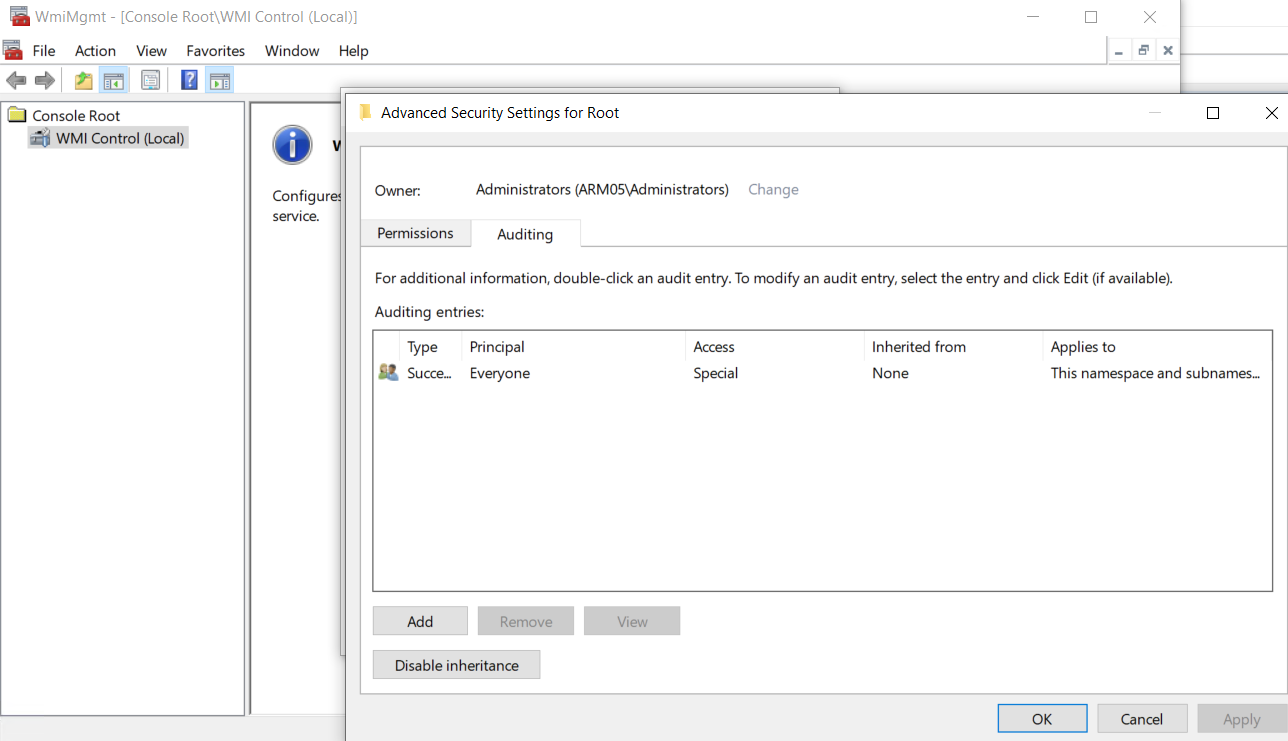Open the Action menu
This screenshot has width=1288, height=741.
pyautogui.click(x=96, y=51)
